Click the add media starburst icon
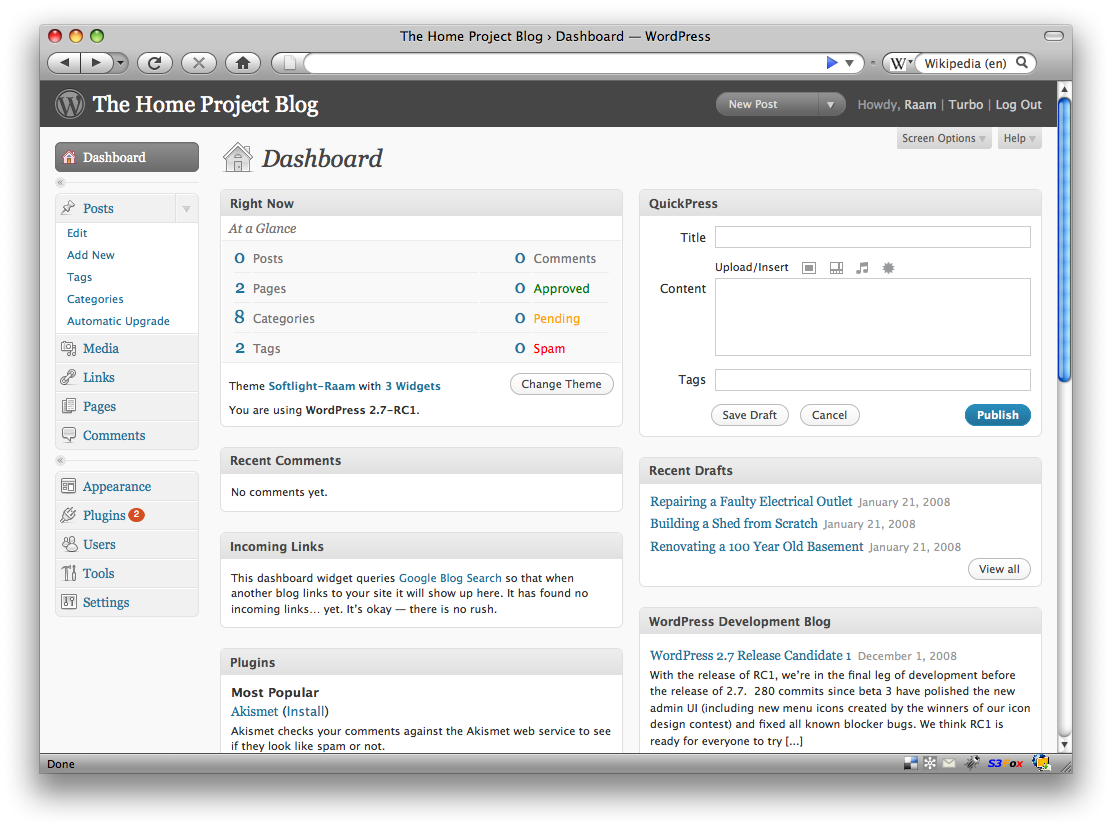 [888, 268]
